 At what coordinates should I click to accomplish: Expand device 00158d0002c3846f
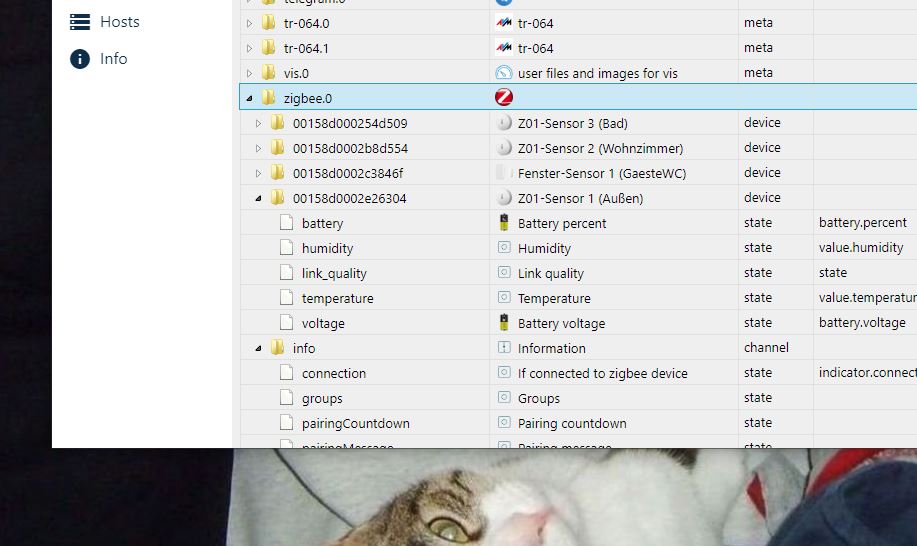tap(258, 174)
